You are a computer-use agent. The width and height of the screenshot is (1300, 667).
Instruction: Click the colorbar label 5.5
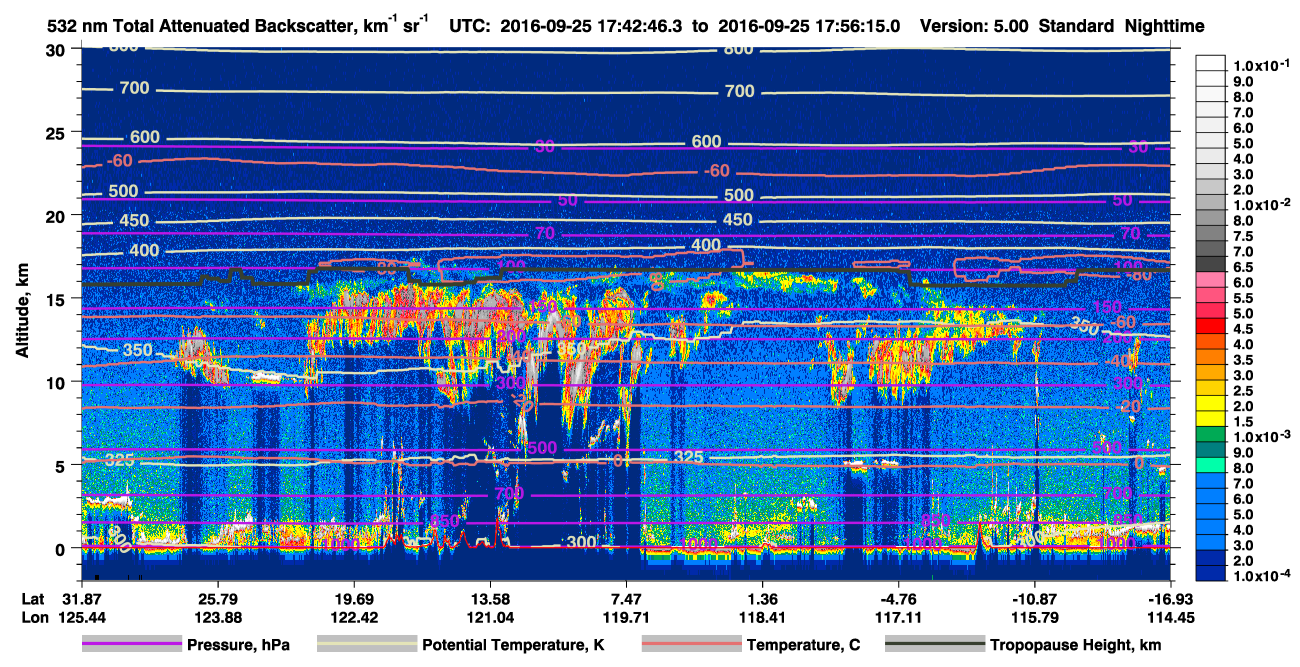pos(1243,298)
